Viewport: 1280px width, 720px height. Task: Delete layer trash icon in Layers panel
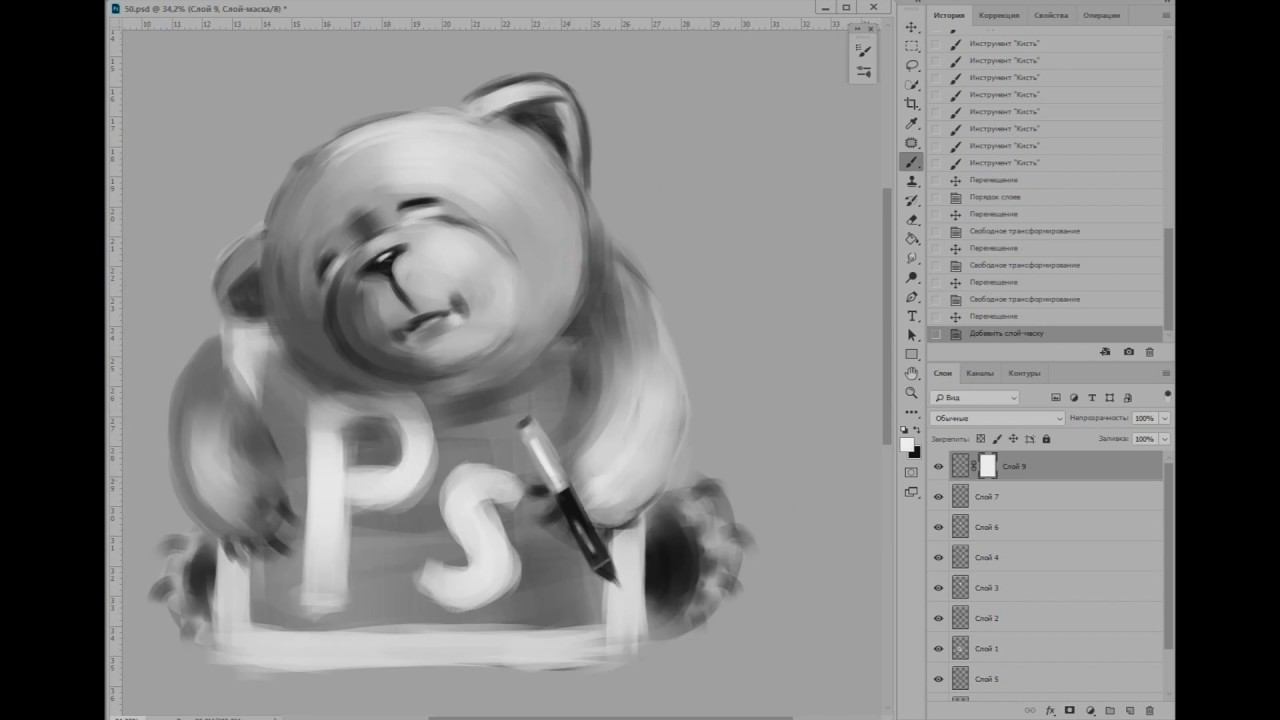click(1150, 711)
